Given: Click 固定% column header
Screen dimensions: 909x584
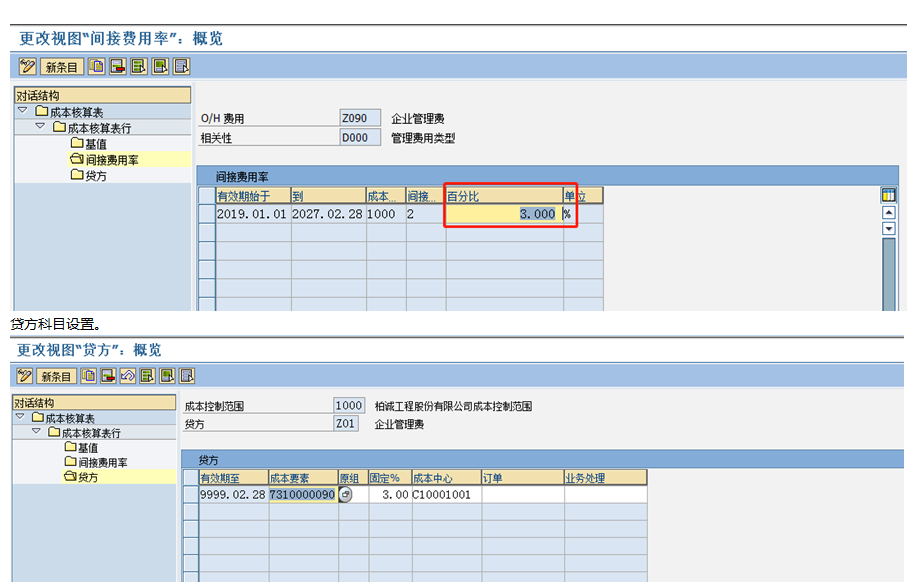Looking at the screenshot, I should coord(390,478).
